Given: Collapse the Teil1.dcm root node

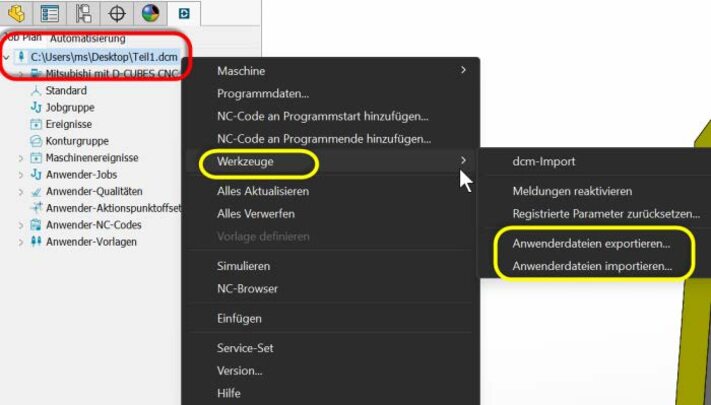Looking at the screenshot, I should (x=7, y=58).
